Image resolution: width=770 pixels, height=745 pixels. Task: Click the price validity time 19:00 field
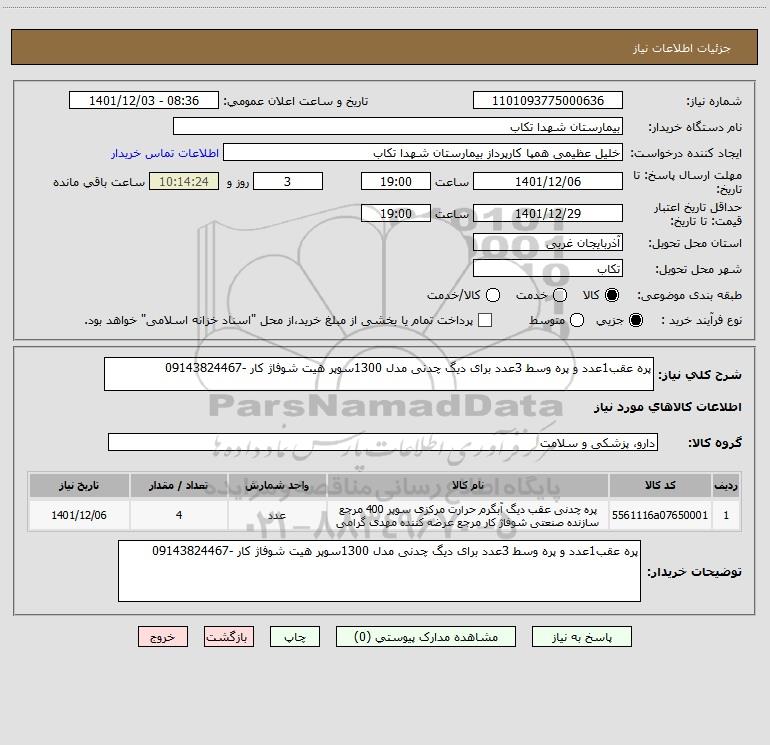click(396, 213)
